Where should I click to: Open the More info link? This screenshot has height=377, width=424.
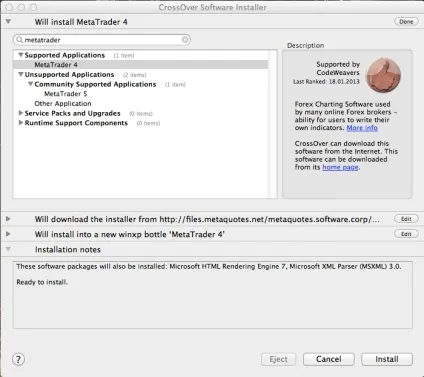(362, 128)
